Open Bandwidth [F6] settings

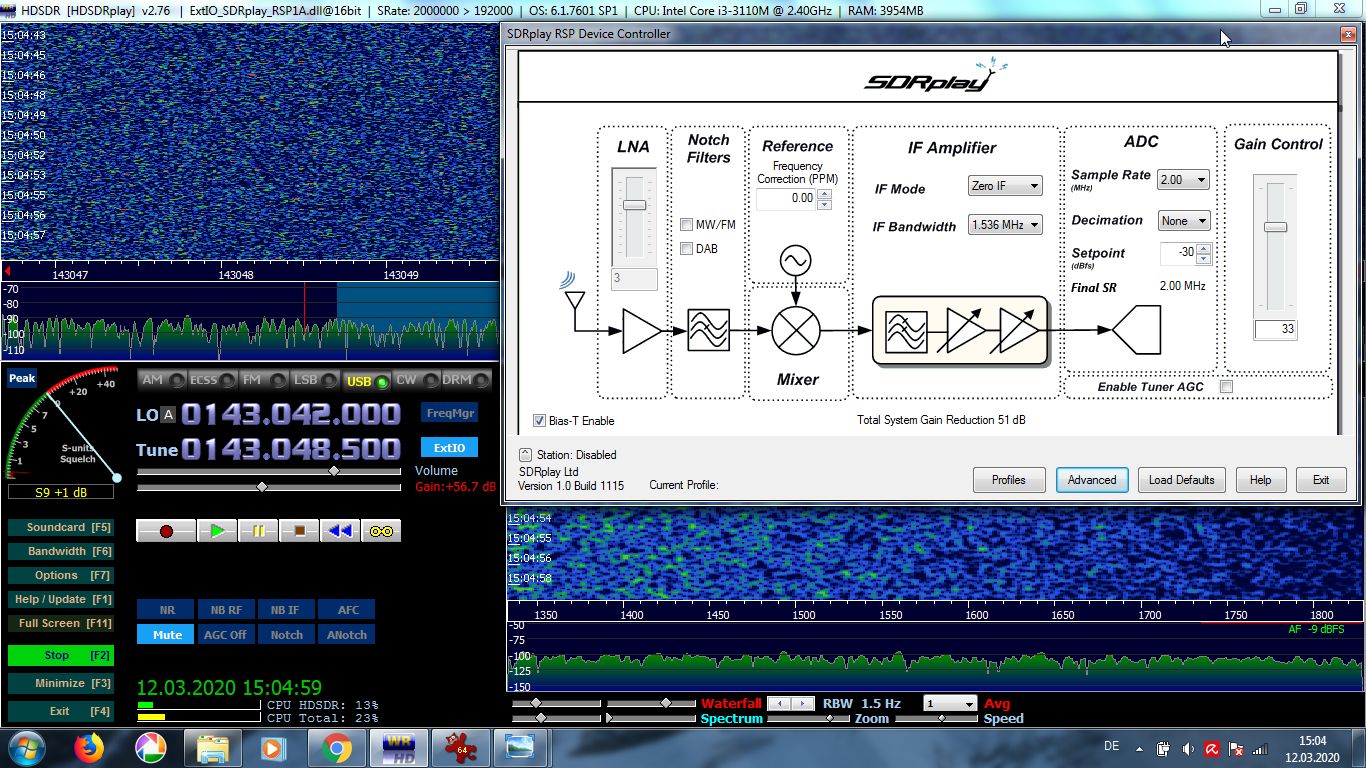60,551
